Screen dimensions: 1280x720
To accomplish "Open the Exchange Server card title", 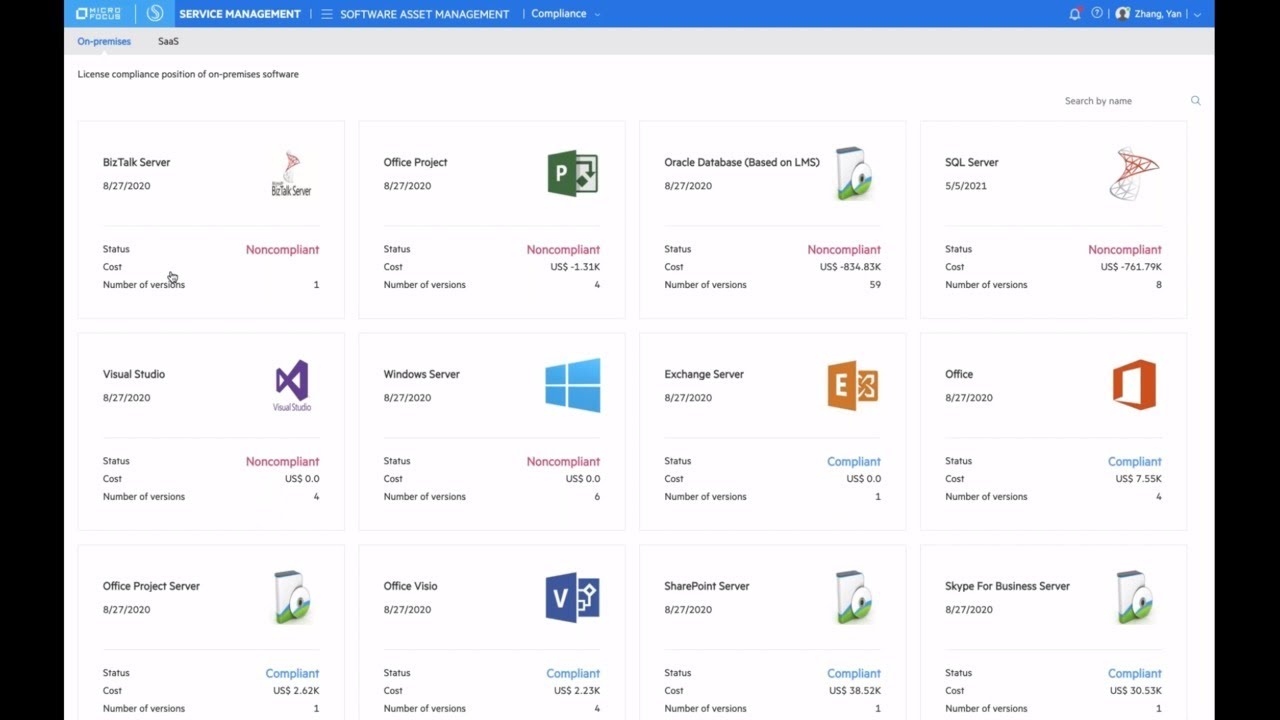I will click(x=704, y=374).
